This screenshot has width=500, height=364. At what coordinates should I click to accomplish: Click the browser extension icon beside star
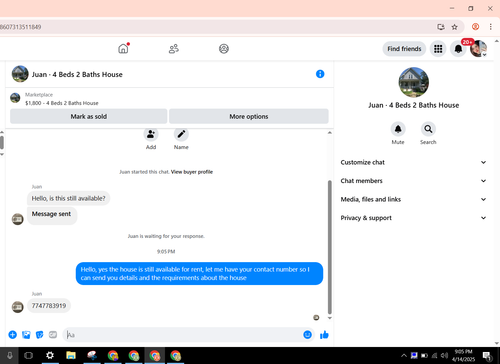coord(476,27)
